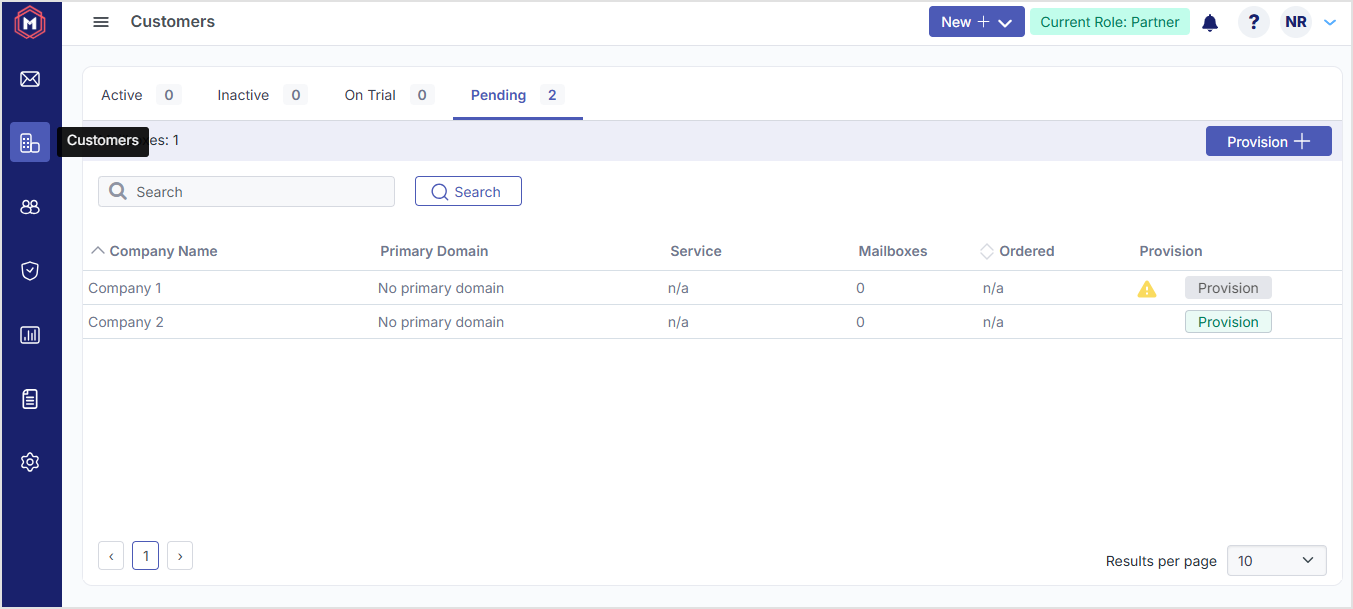Open the New dropdown button
The width and height of the screenshot is (1353, 609).
pyautogui.click(x=977, y=22)
